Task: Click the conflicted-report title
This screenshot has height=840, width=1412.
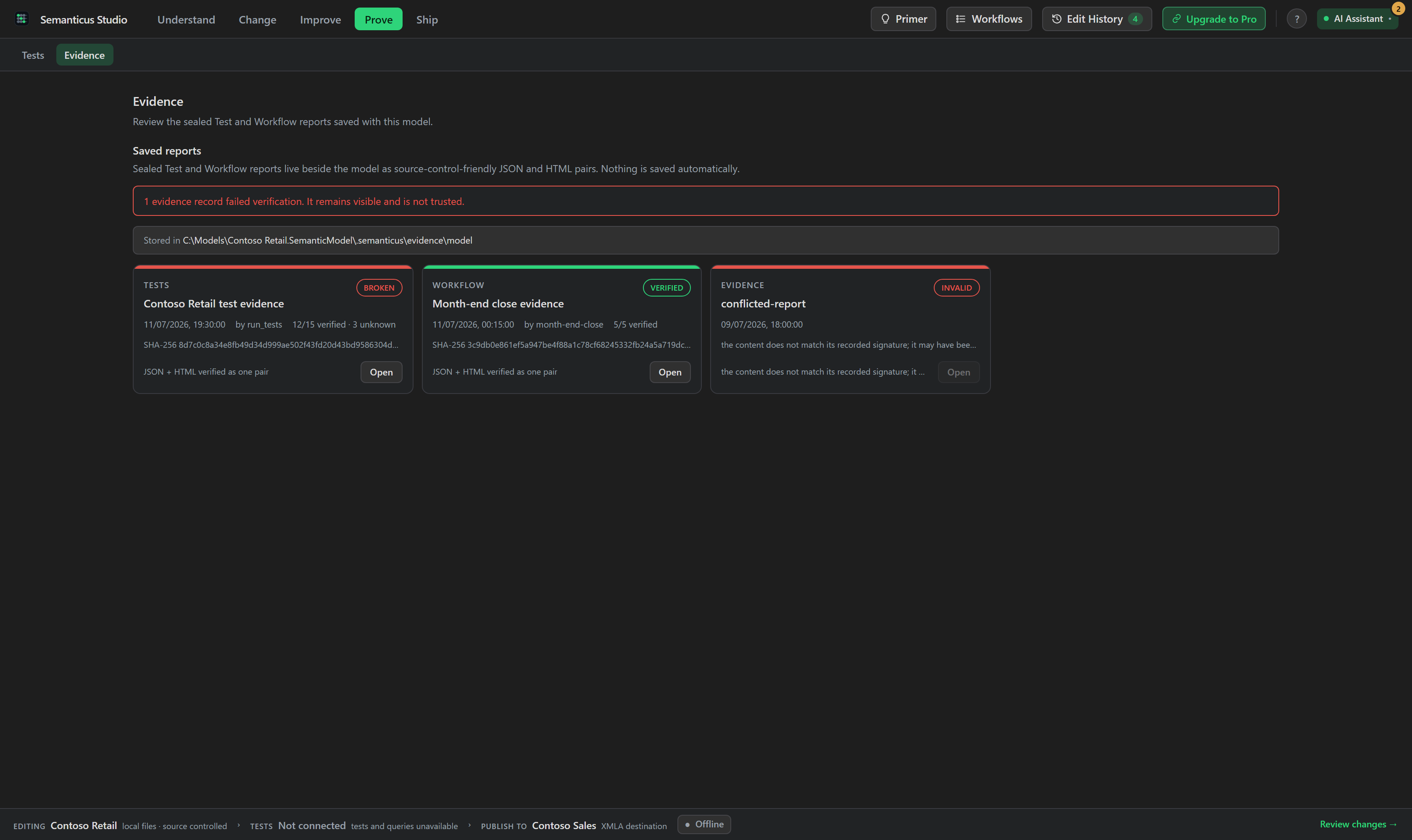Action: [x=763, y=303]
